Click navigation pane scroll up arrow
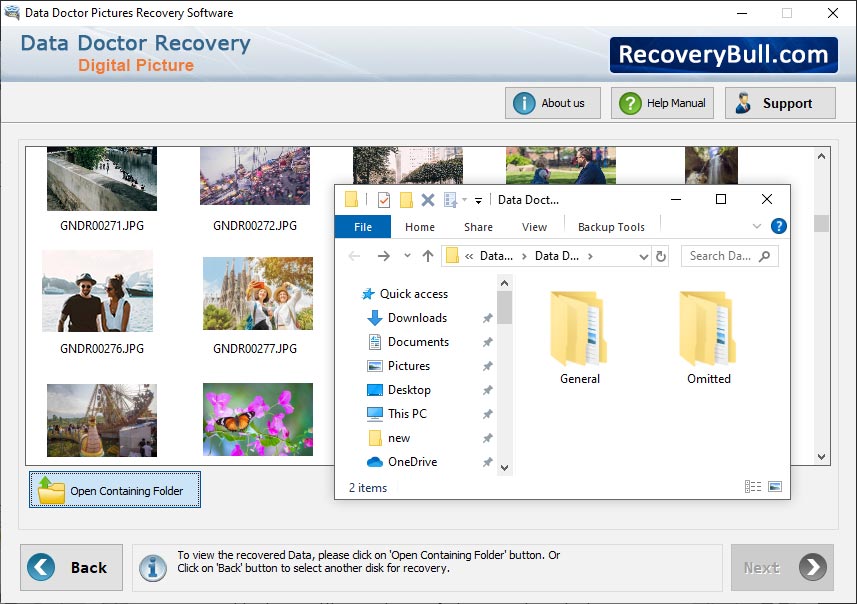 [x=504, y=283]
